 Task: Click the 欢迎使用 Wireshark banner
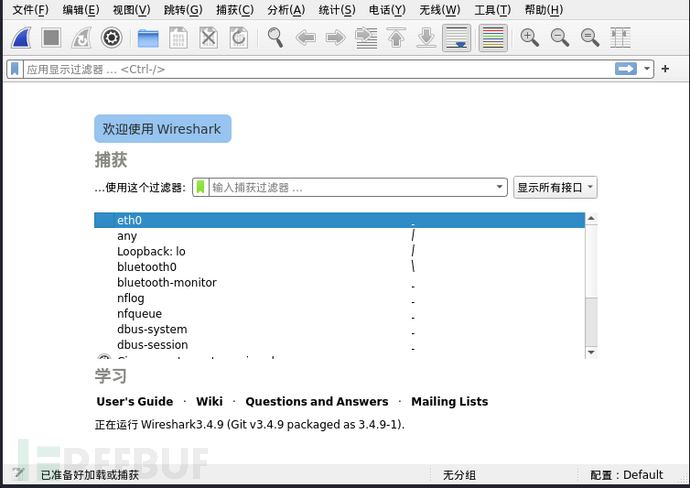pos(162,128)
